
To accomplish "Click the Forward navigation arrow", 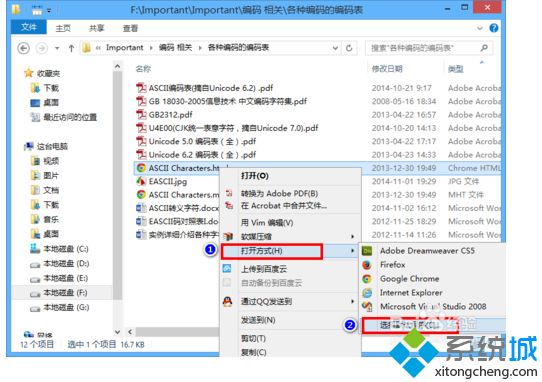I will pyautogui.click(x=42, y=48).
